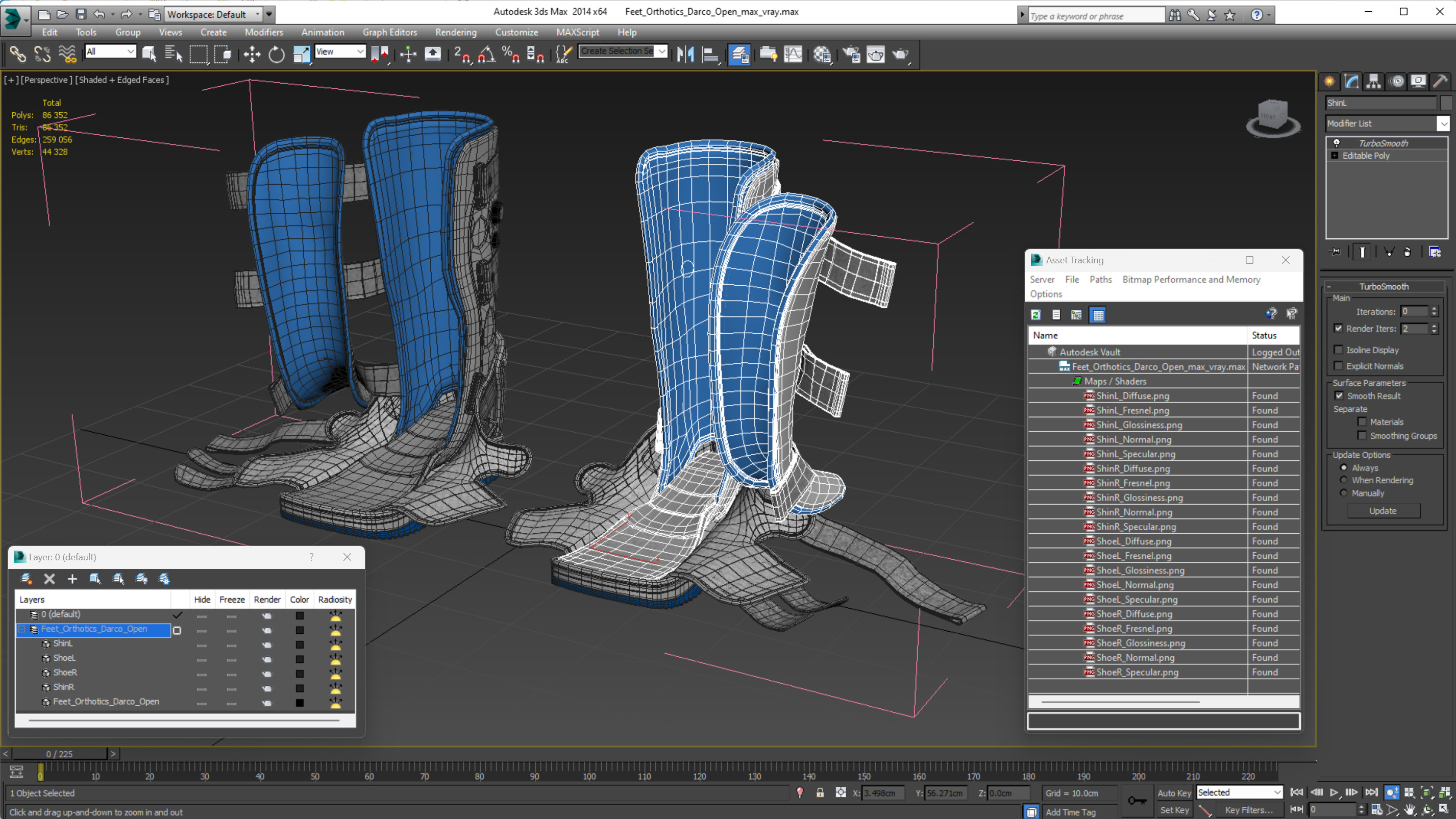Open the Hierarchy command panel tab
The height and width of the screenshot is (819, 1456).
click(1373, 82)
